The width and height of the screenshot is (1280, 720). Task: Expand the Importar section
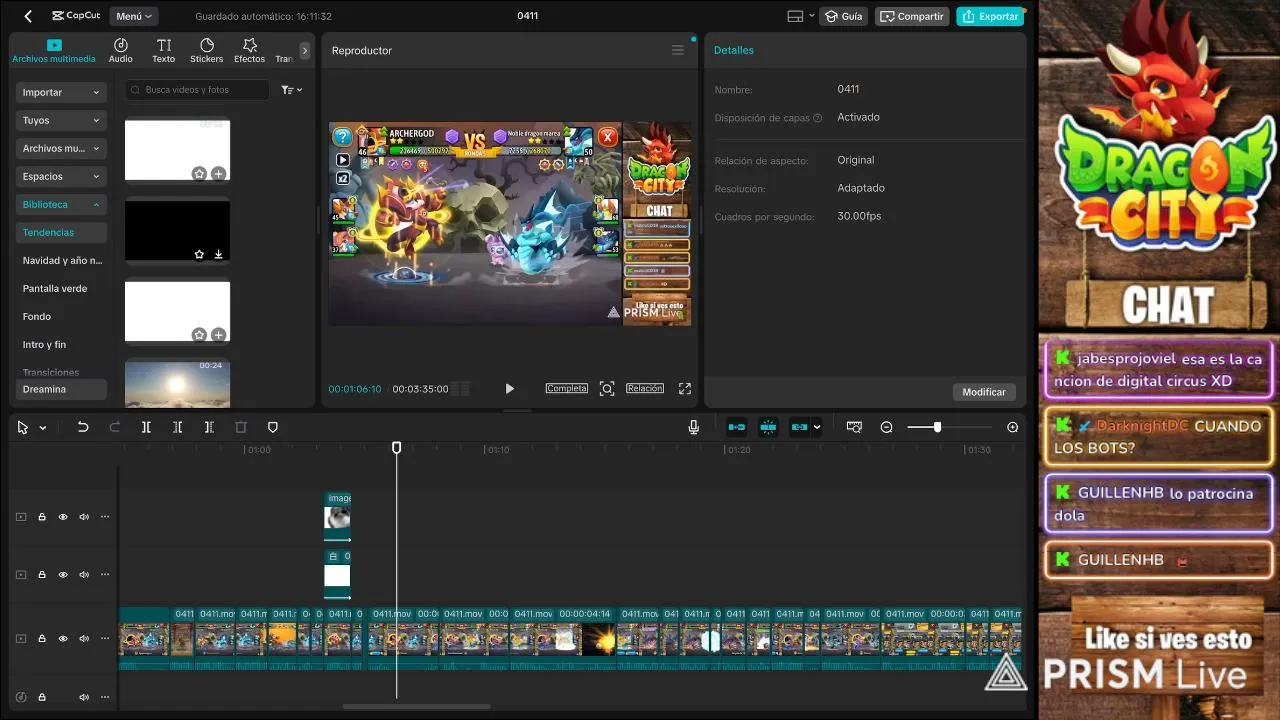click(61, 92)
